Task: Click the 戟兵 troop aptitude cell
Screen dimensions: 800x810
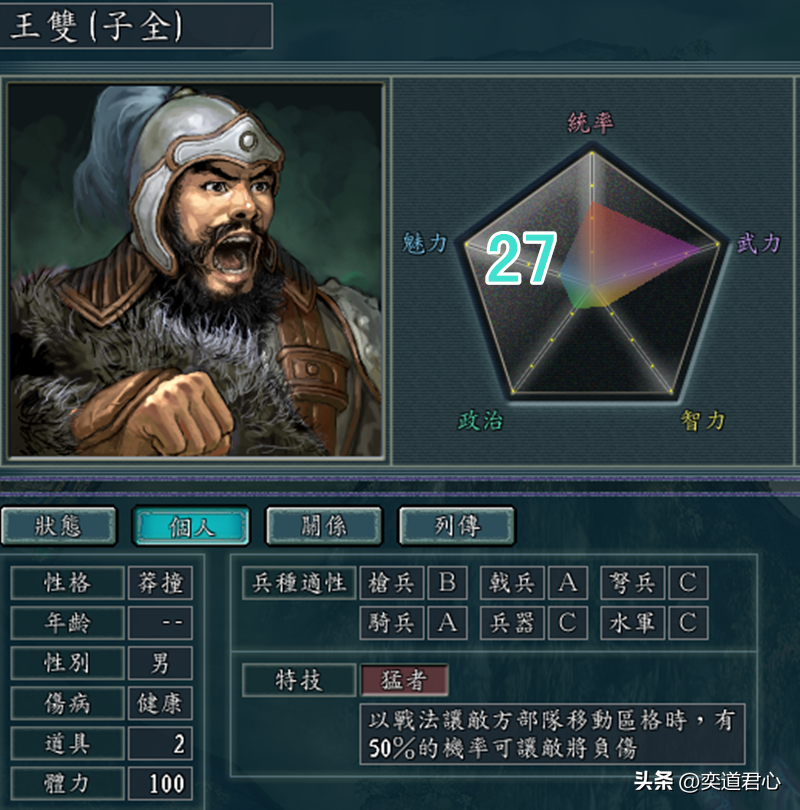Action: point(512,583)
